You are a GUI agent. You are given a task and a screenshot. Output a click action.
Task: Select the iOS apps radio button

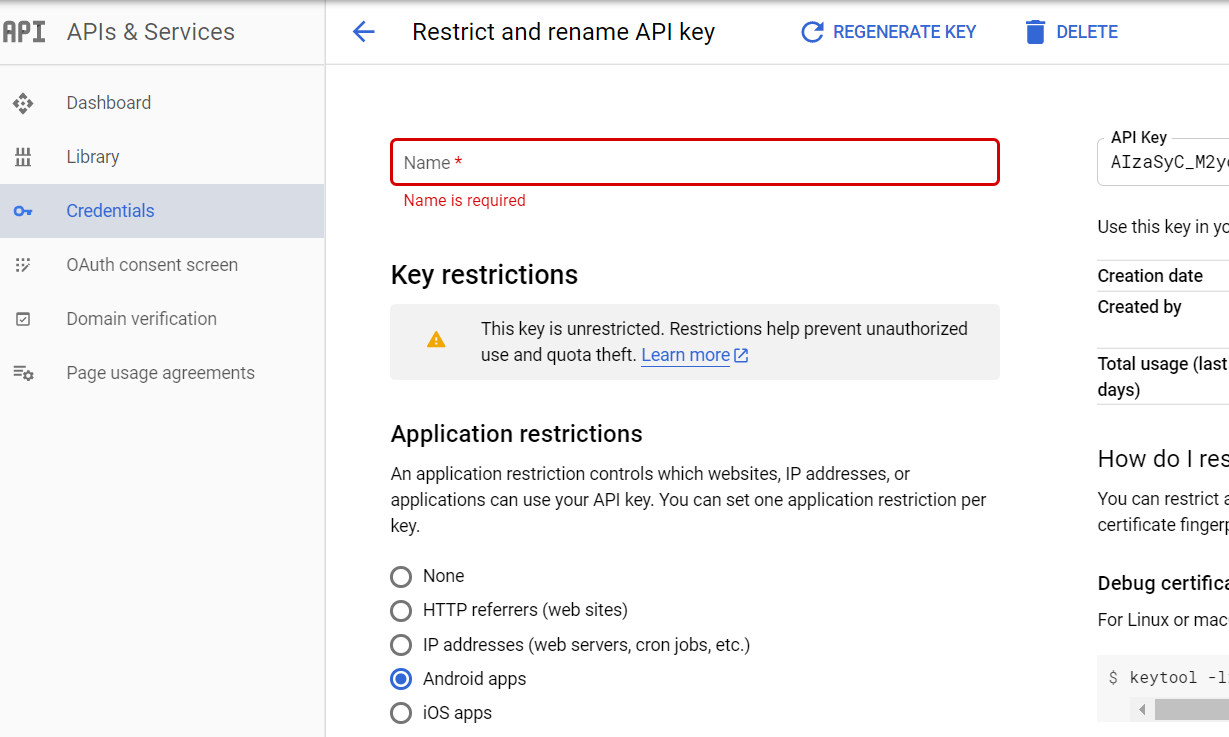point(401,713)
